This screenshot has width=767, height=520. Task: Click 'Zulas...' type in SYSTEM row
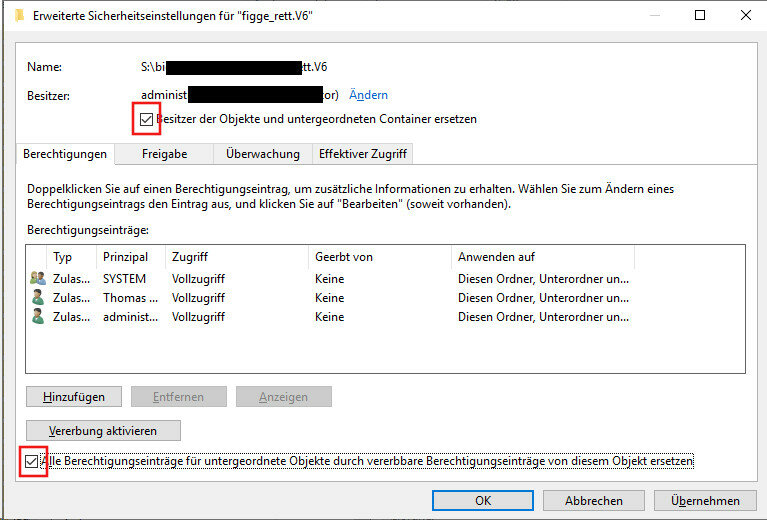click(x=71, y=279)
